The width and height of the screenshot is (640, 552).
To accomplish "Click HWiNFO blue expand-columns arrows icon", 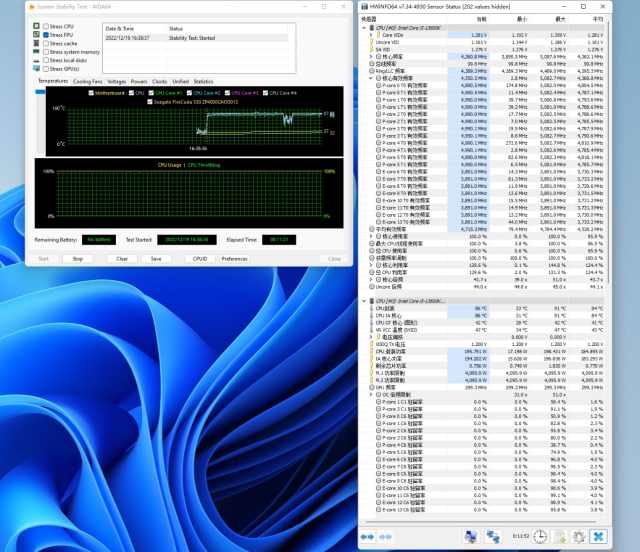I will click(x=368, y=536).
